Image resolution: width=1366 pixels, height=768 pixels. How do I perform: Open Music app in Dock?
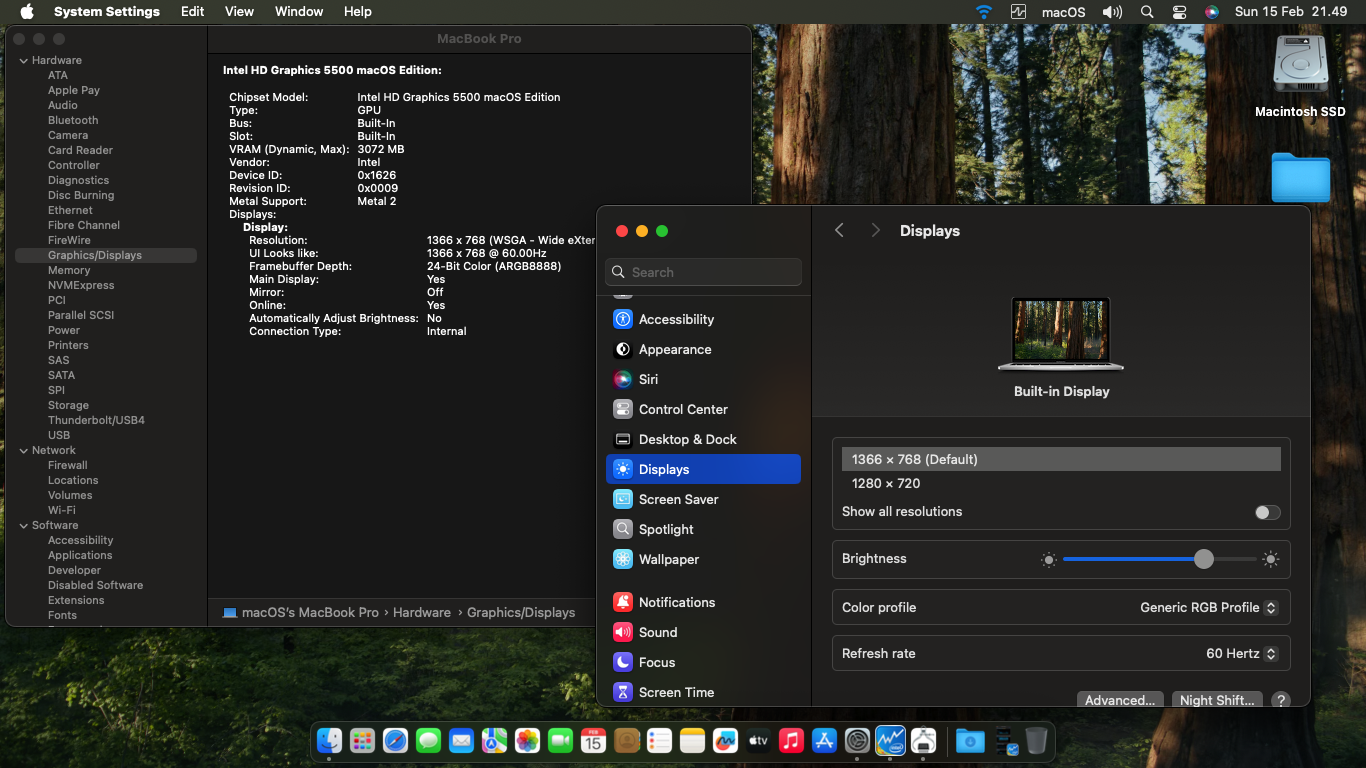(x=791, y=741)
